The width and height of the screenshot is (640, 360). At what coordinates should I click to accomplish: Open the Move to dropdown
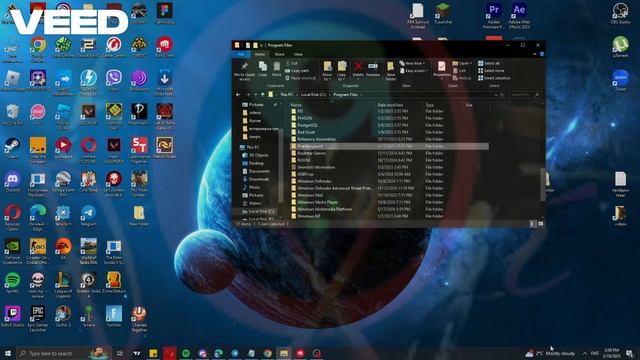tap(327, 71)
